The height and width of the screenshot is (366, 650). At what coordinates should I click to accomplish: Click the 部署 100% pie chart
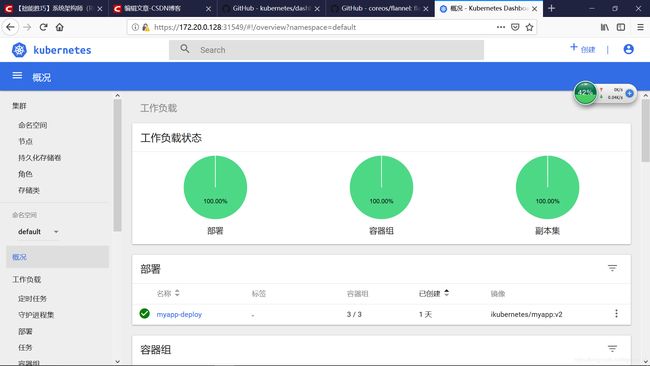click(x=215, y=187)
